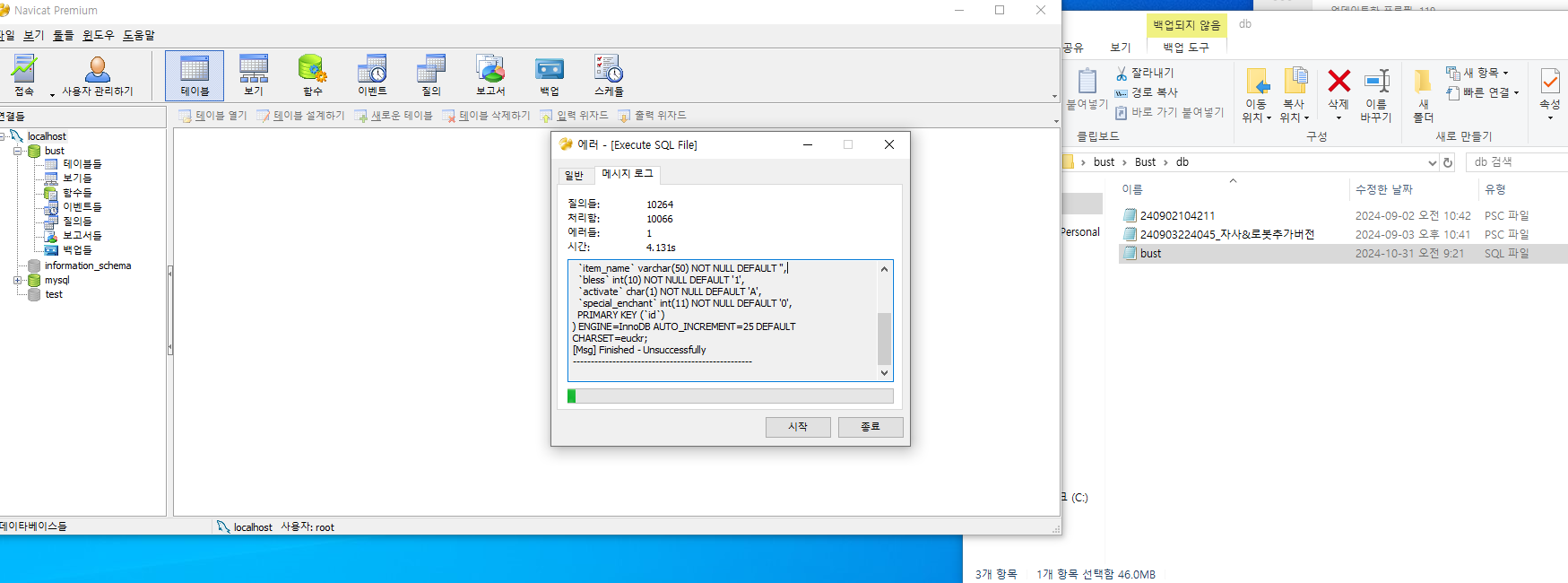Select 보고서들 under bust database
The width and height of the screenshot is (1568, 583).
coord(82,236)
